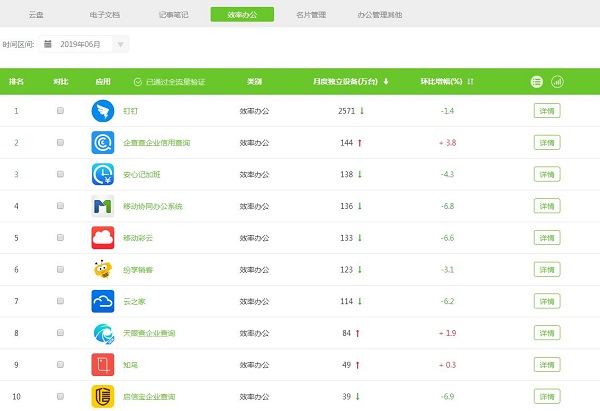Open the 知鸟 name link
The height and width of the screenshot is (411, 600).
130,365
